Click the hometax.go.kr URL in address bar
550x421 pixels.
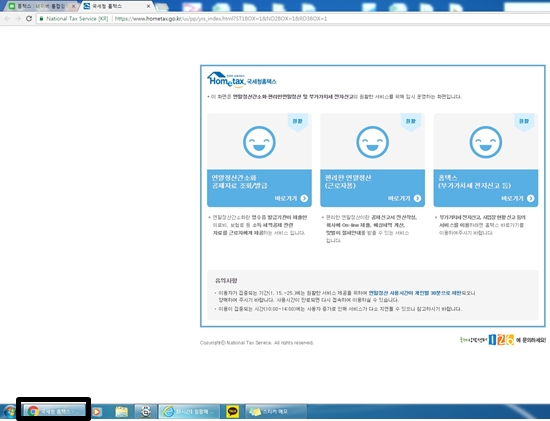(x=221, y=19)
